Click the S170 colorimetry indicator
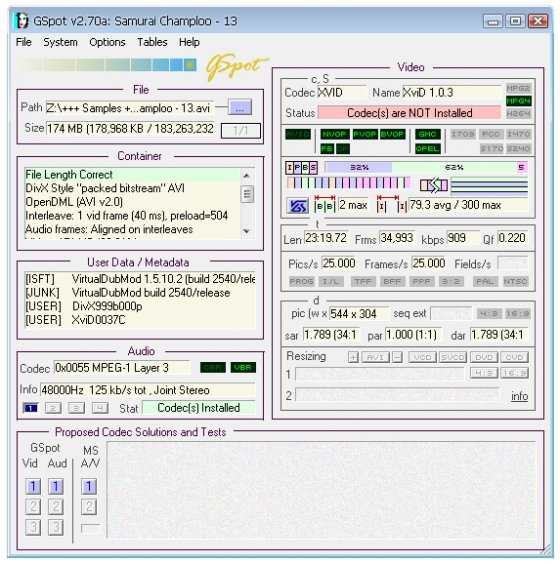The width and height of the screenshot is (560, 563). [x=491, y=148]
